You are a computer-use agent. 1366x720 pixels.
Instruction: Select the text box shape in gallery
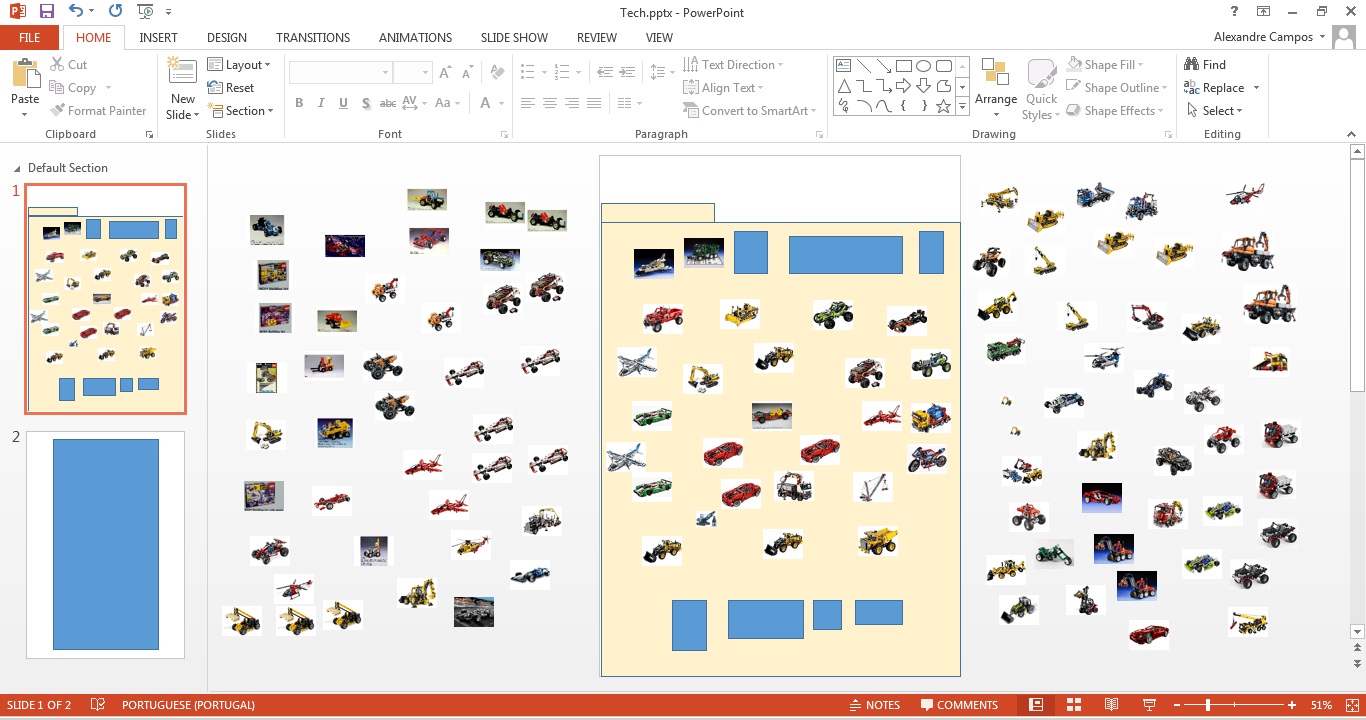(843, 65)
